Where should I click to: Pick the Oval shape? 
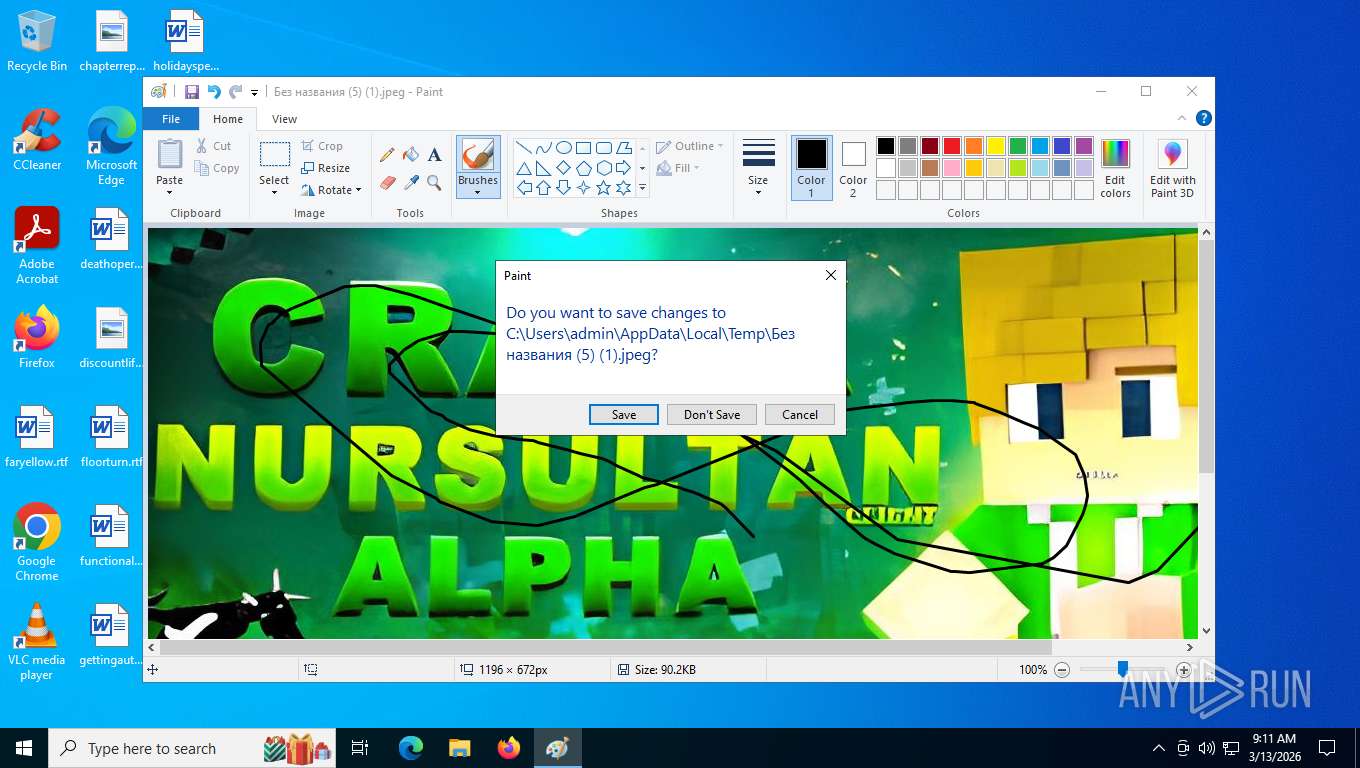tap(564, 148)
